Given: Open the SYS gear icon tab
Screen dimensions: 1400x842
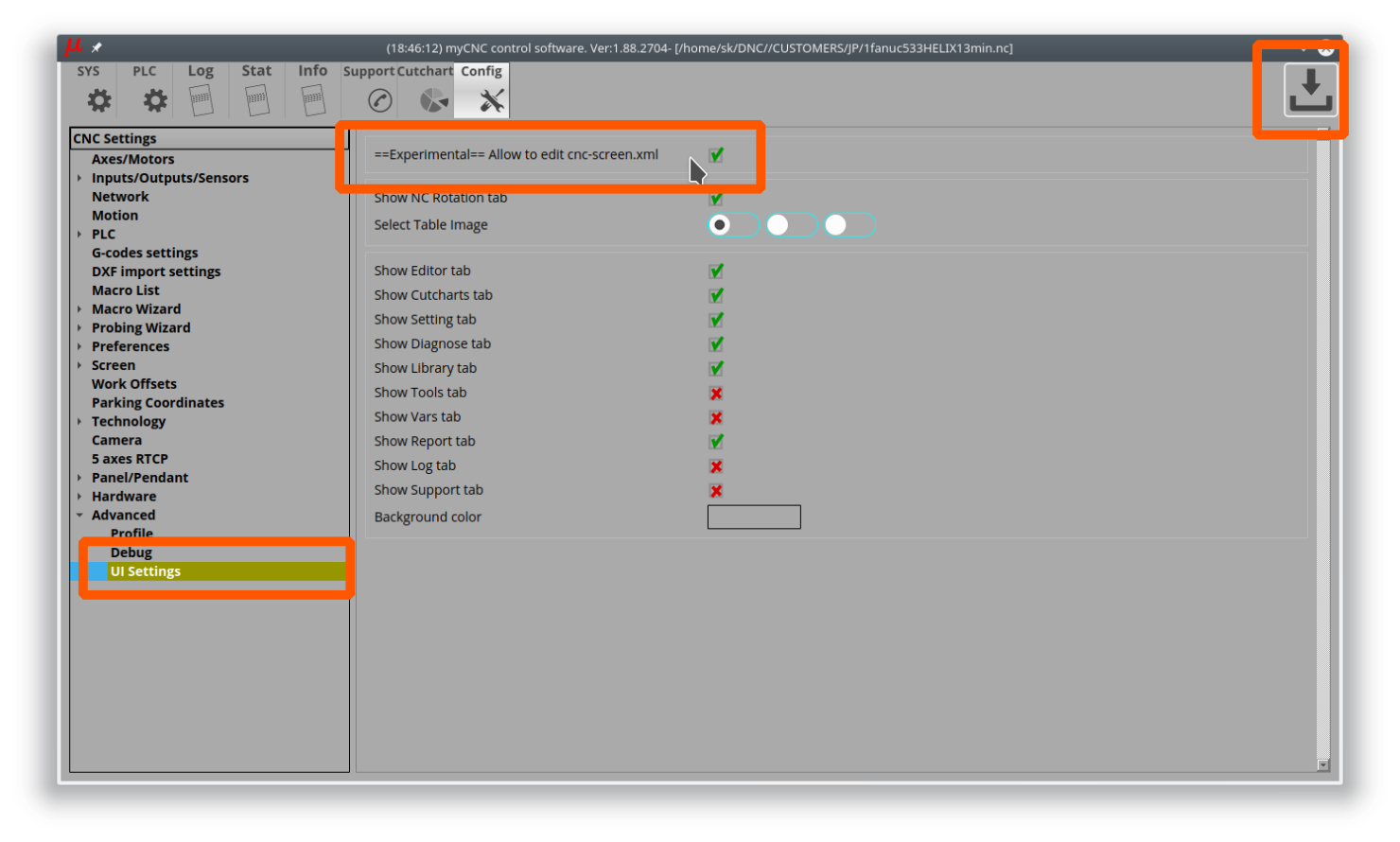Looking at the screenshot, I should coord(97,99).
